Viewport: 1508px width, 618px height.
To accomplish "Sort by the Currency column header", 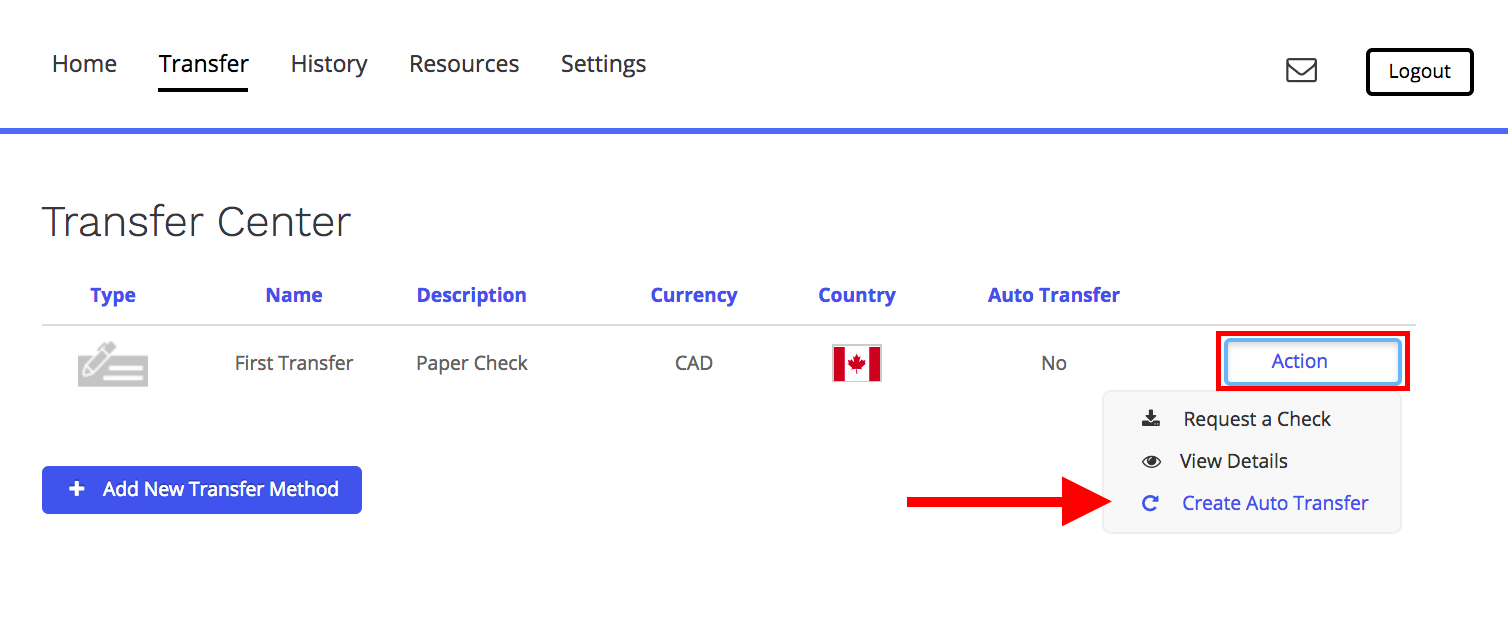I will [x=694, y=295].
